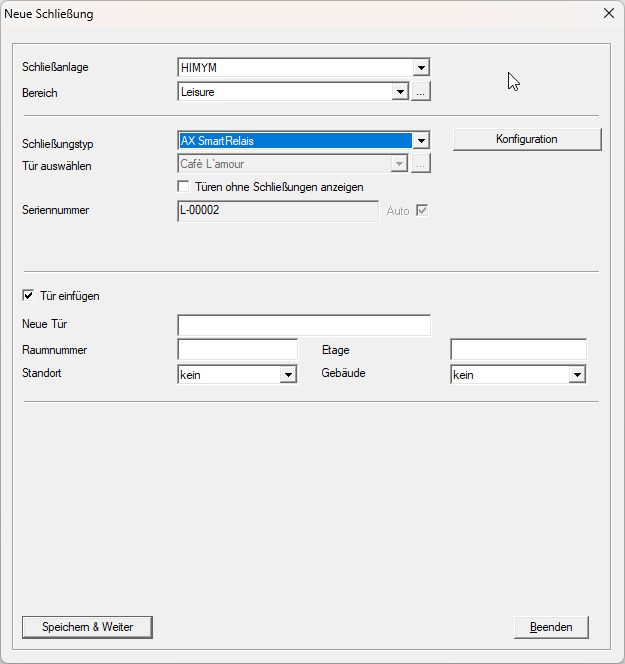Screen dimensions: 625x664
Task: Toggle the Auto checkbox next to Seriennummer
Action: tap(422, 211)
